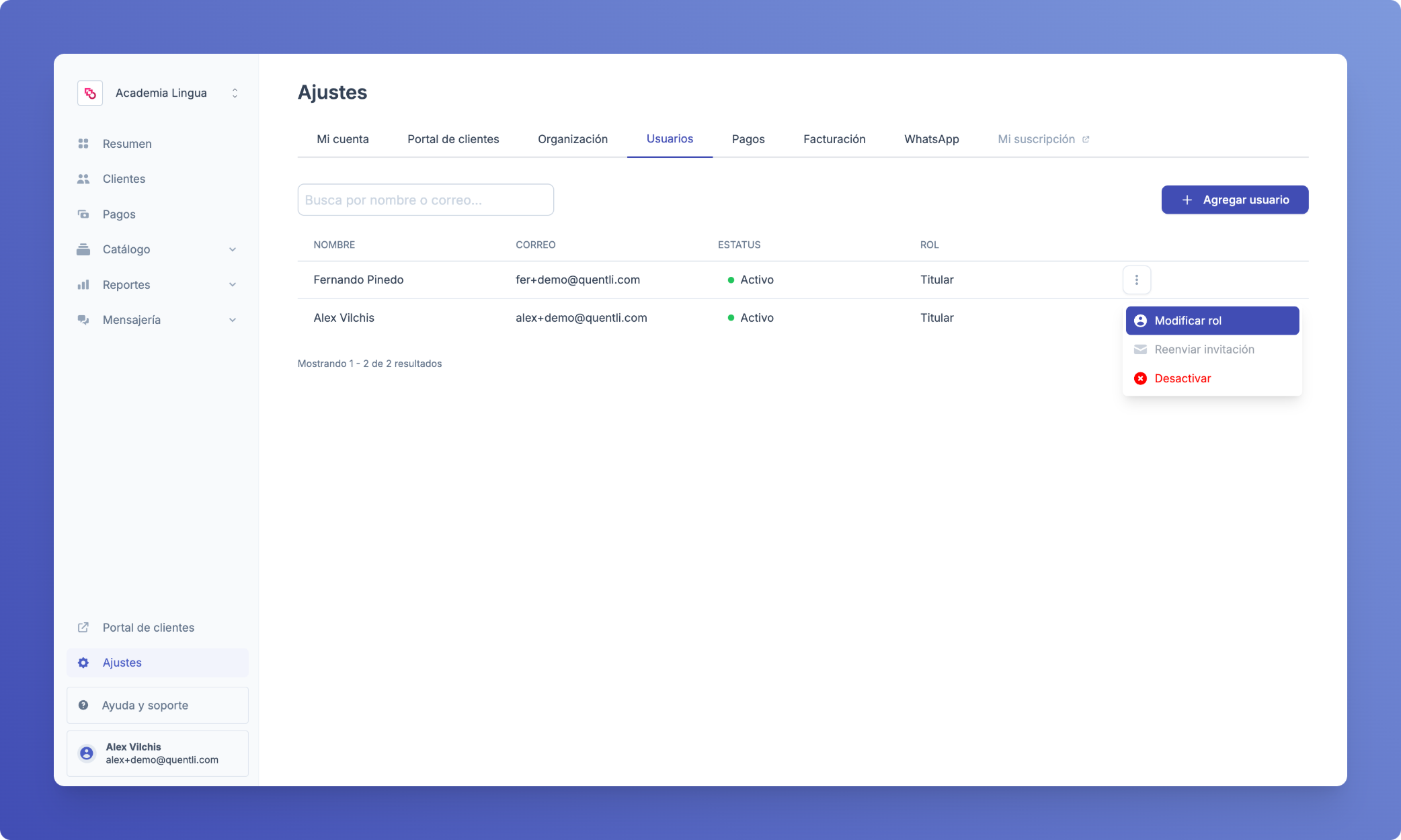Switch to the Facturación tab
This screenshot has height=840, width=1401.
(834, 139)
